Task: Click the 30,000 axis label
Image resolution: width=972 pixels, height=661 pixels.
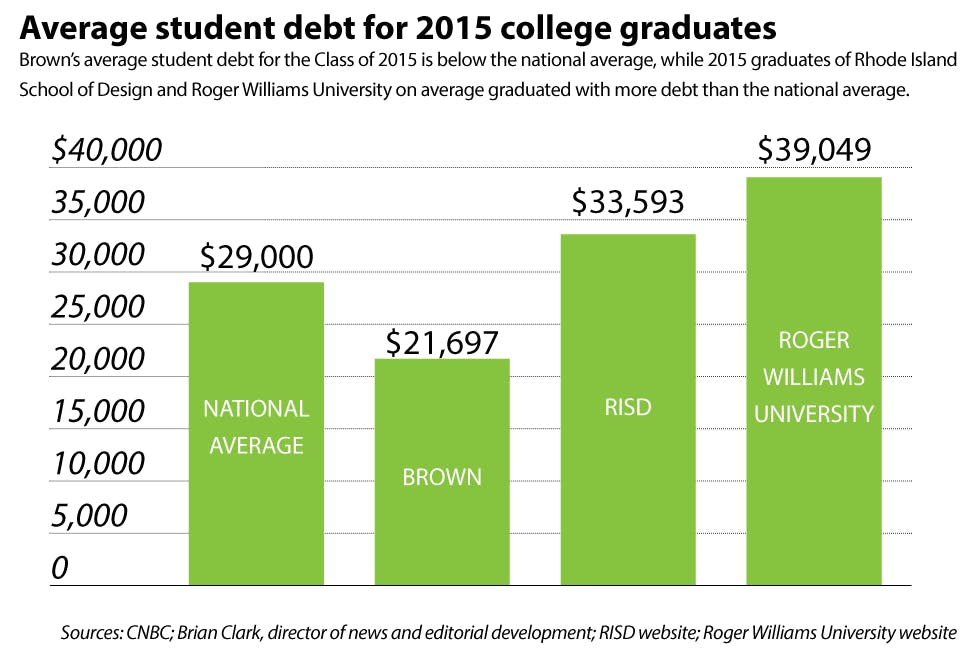Action: click(x=98, y=255)
